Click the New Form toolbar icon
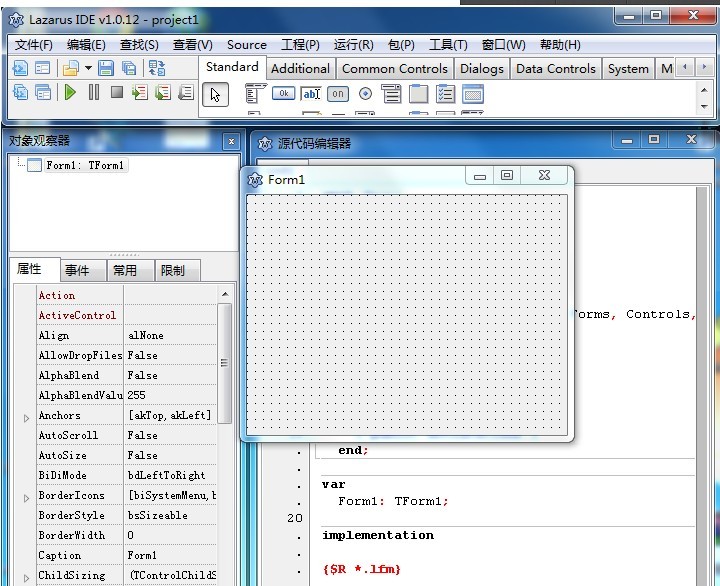The image size is (720, 586). point(43,68)
